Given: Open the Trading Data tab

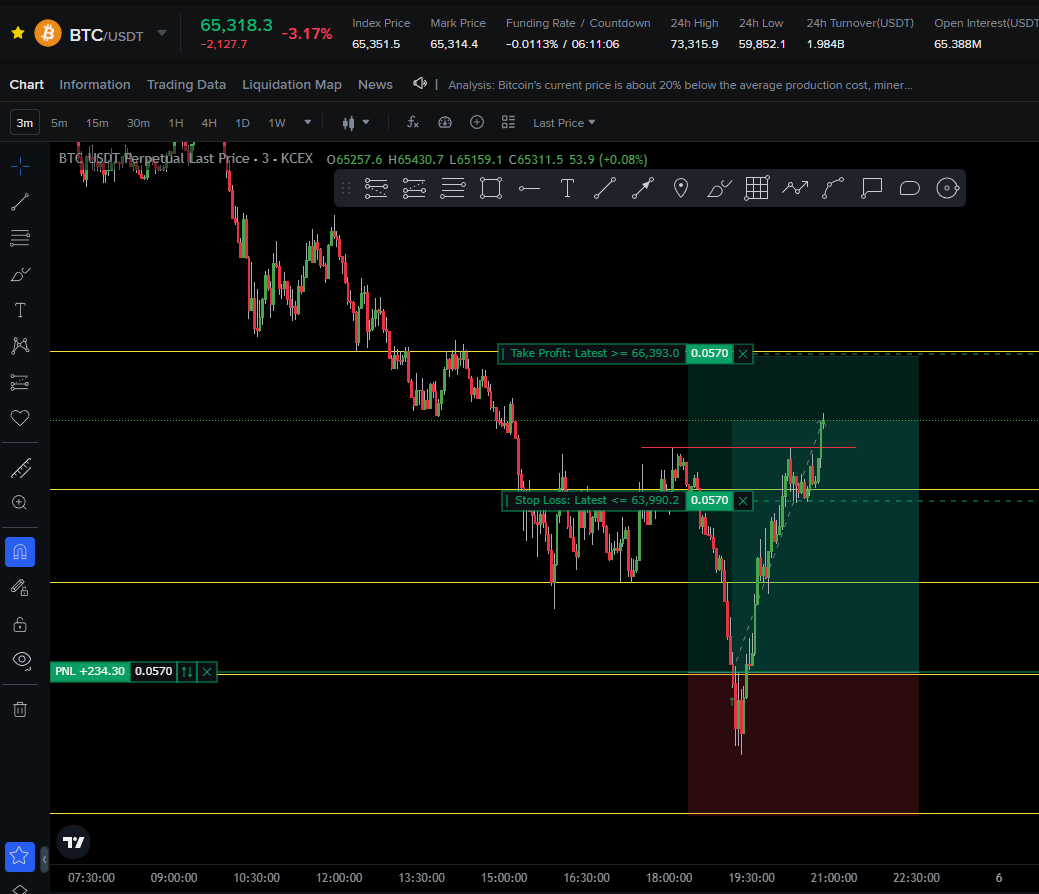Looking at the screenshot, I should [186, 85].
